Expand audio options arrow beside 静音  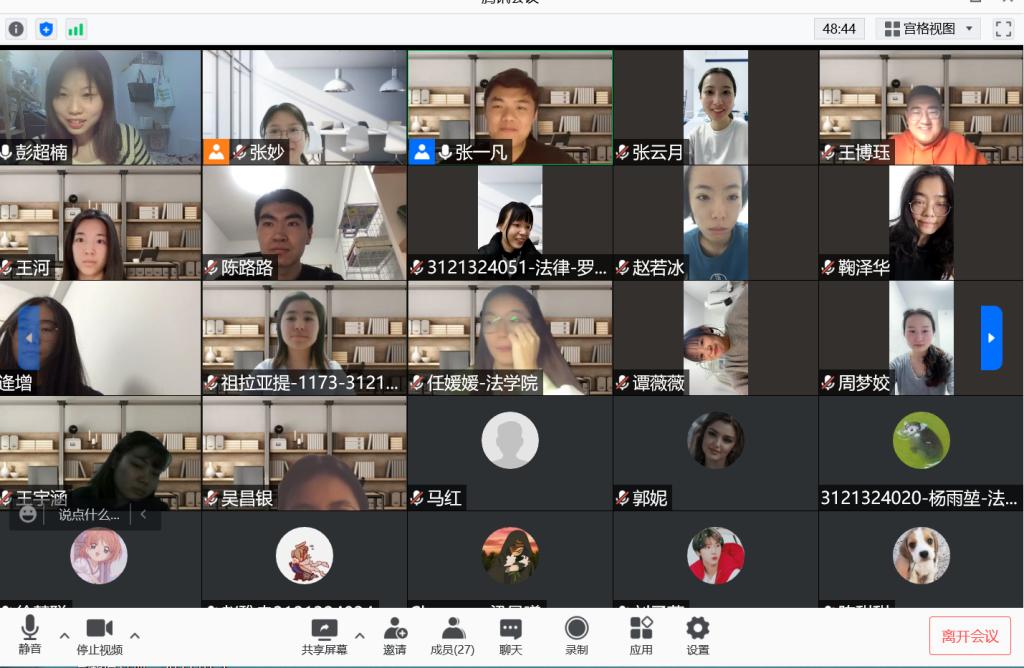pyautogui.click(x=65, y=635)
